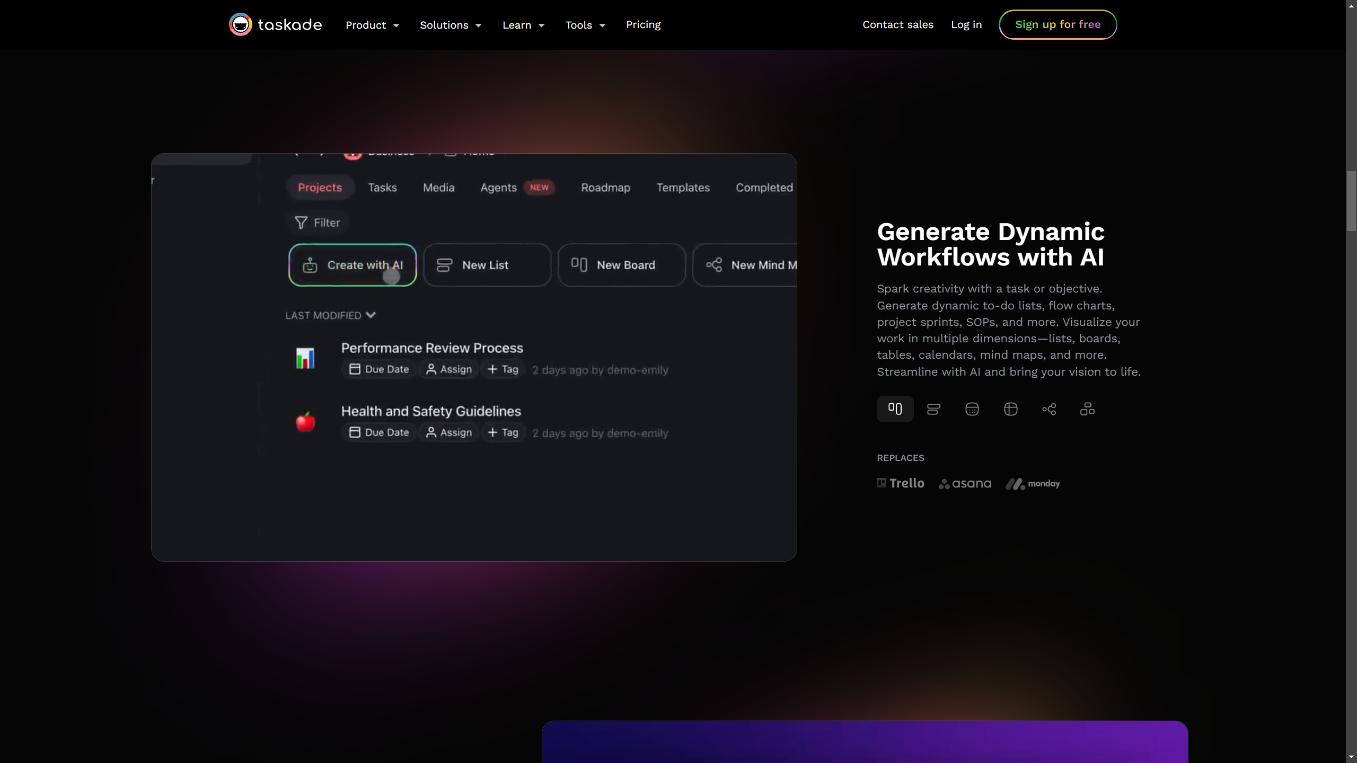Open the Product dropdown menu
The image size is (1357, 763).
(372, 25)
